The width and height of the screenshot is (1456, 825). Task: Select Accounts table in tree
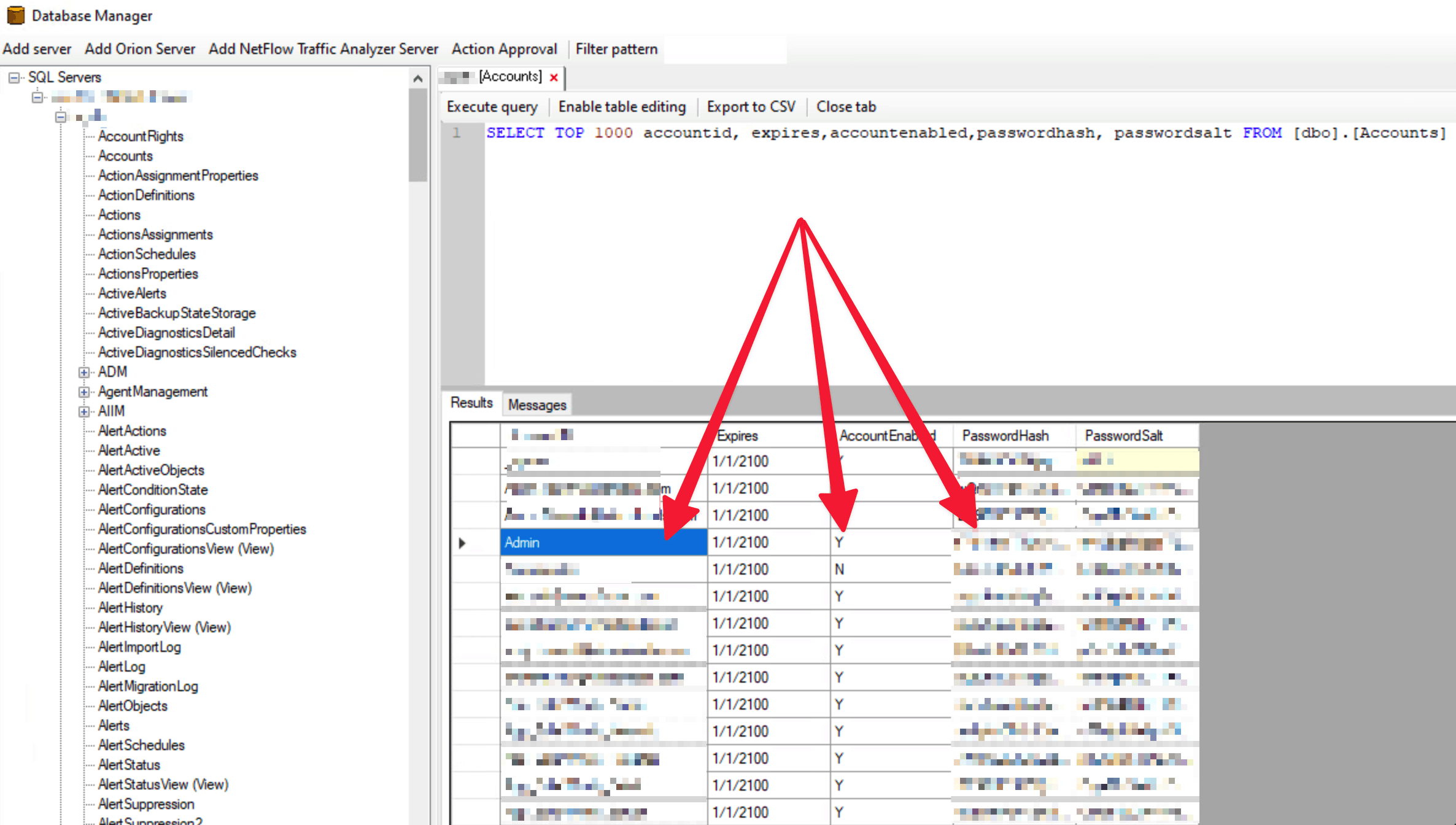click(x=125, y=156)
